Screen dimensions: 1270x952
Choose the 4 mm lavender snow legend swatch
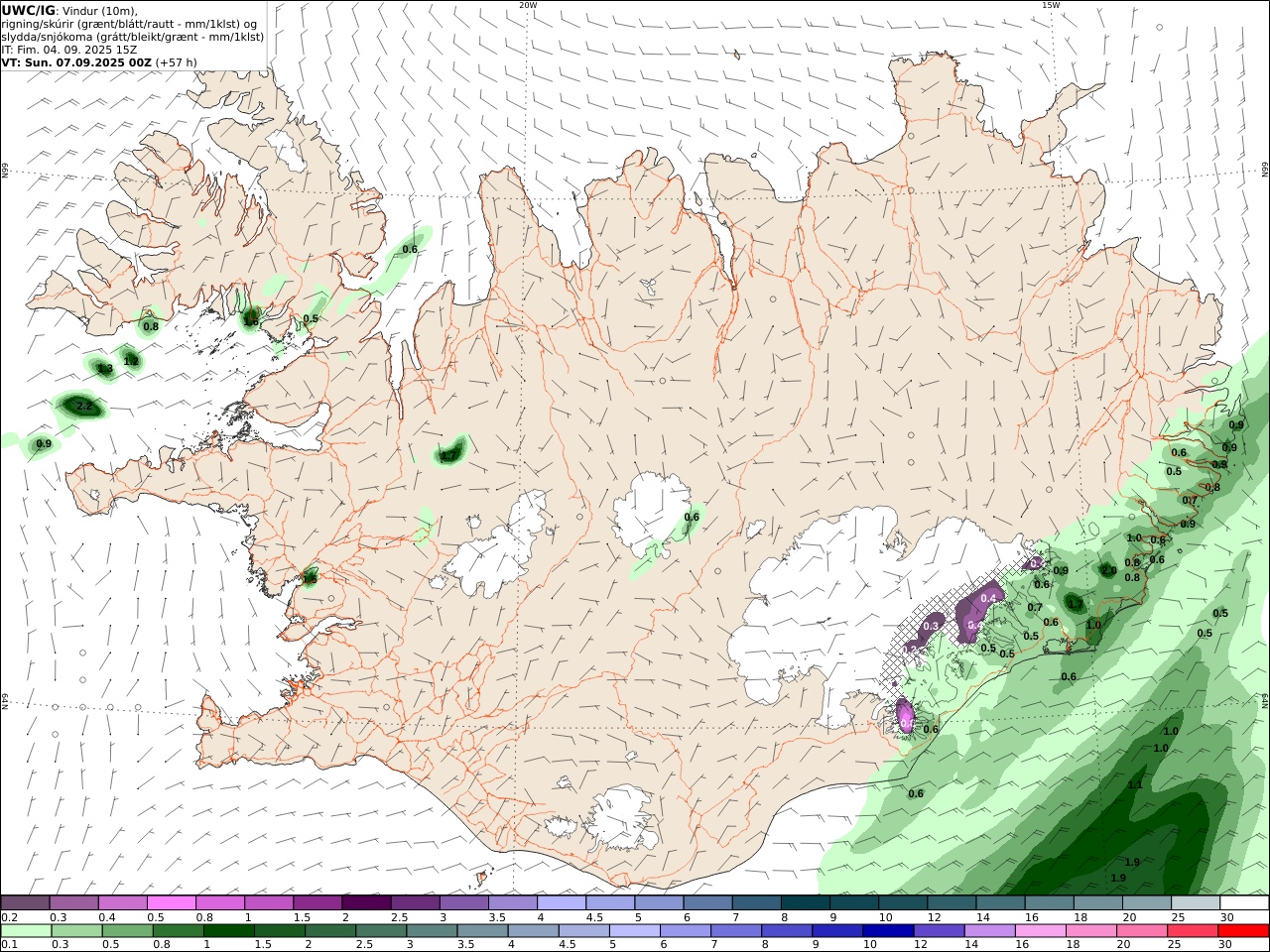click(x=562, y=902)
